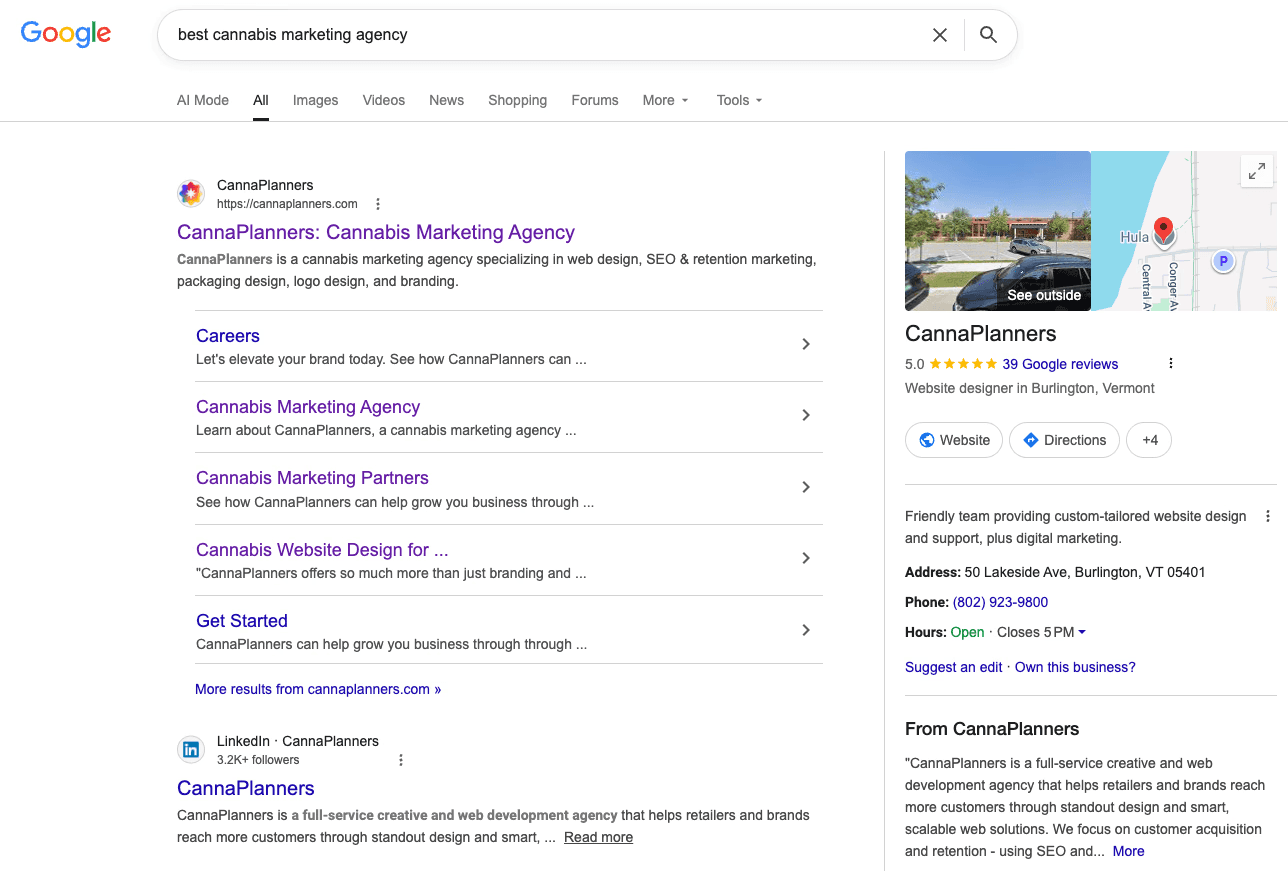Screen dimensions: 1288x871
Task: Click in the search query input field
Action: point(545,35)
